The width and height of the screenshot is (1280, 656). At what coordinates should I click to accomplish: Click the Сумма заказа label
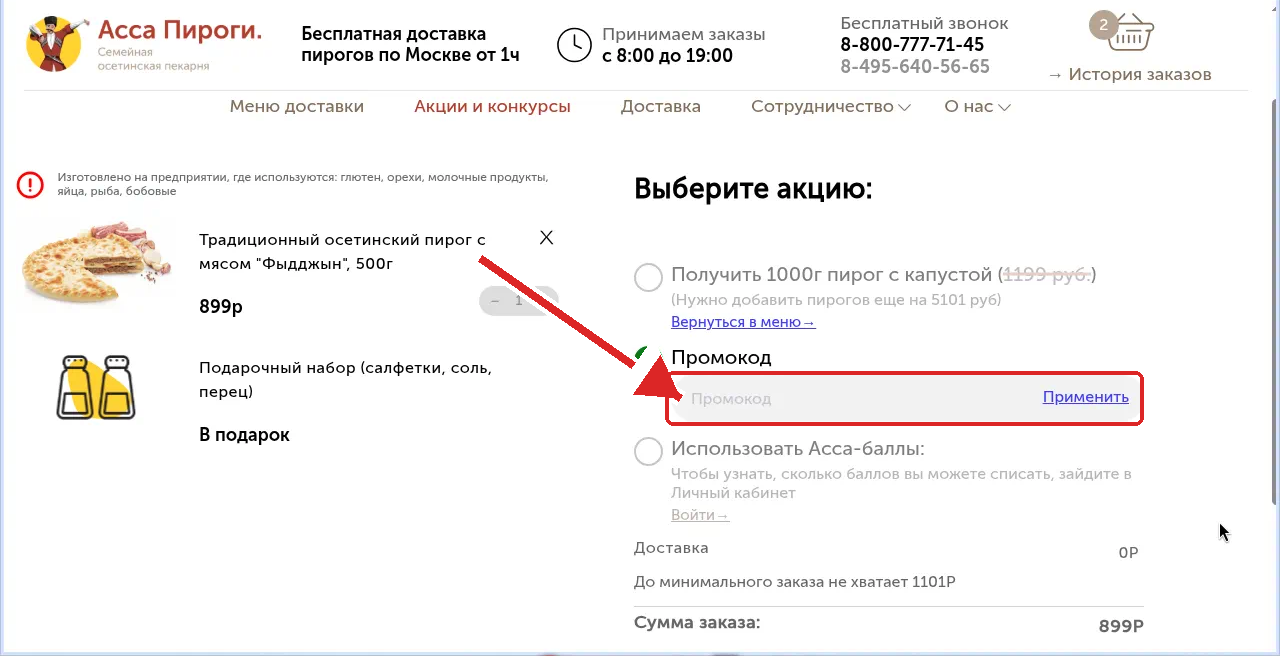pyautogui.click(x=697, y=623)
